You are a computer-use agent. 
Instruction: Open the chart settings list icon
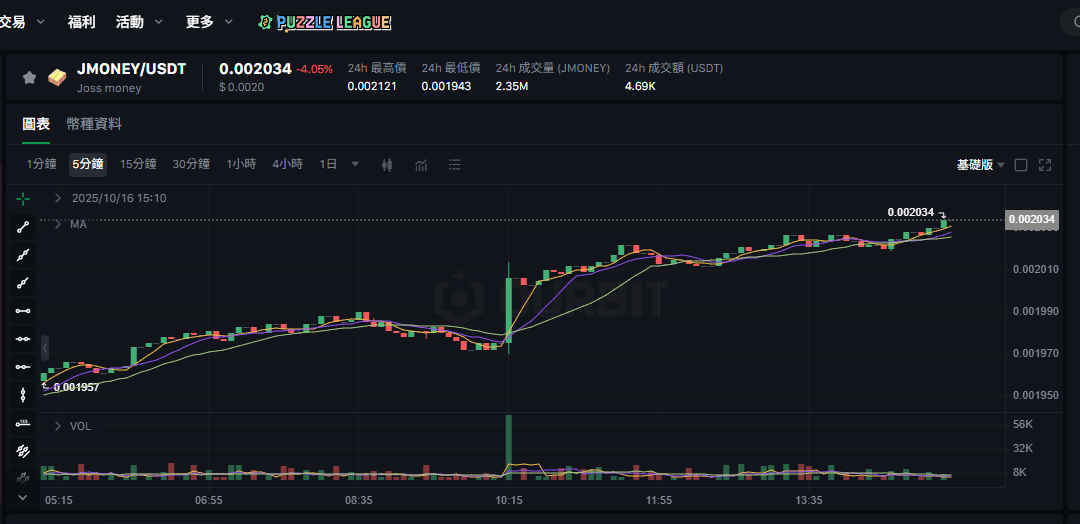click(x=455, y=165)
